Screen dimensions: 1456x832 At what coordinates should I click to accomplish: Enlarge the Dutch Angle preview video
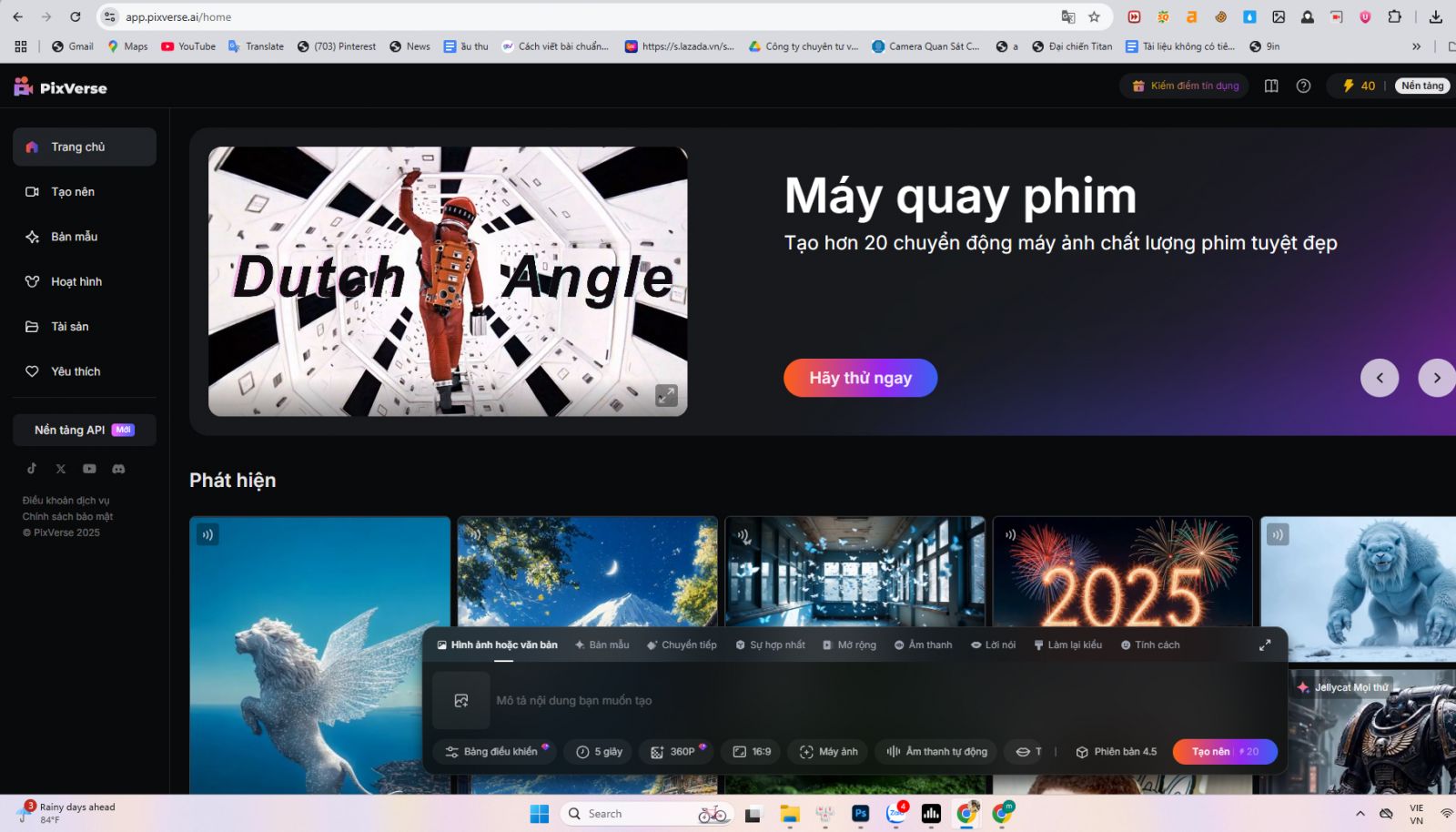(x=666, y=395)
